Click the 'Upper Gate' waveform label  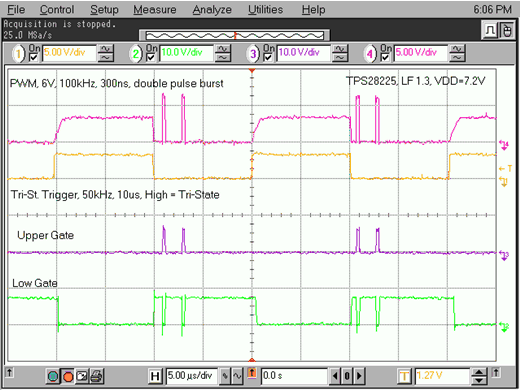(x=45, y=235)
